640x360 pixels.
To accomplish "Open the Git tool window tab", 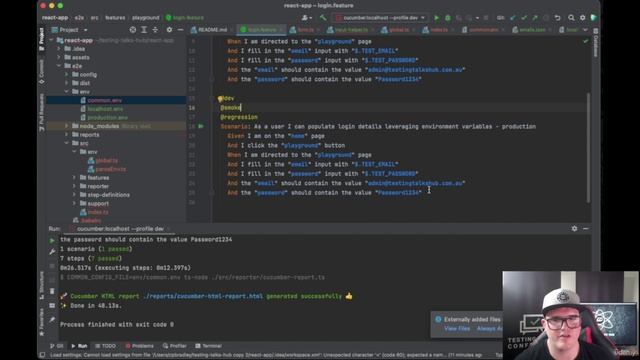I will click(x=56, y=346).
